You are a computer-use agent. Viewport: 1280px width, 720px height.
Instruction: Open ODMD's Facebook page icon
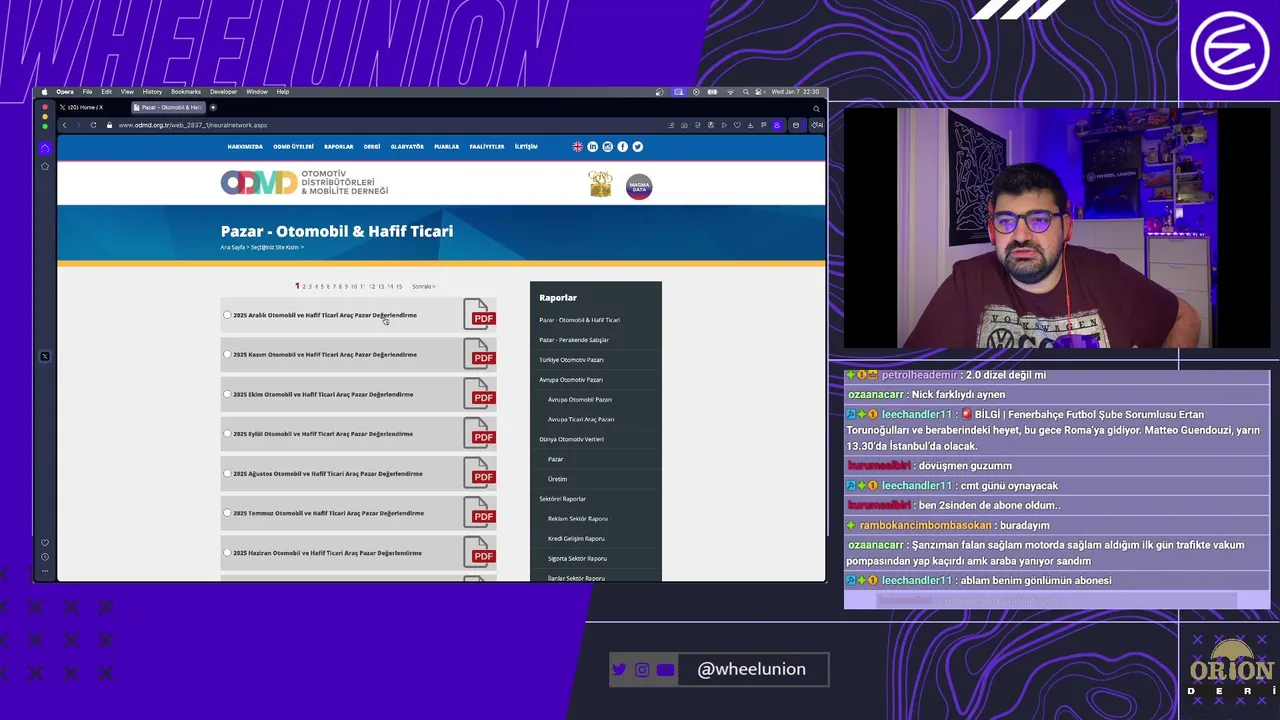click(622, 146)
